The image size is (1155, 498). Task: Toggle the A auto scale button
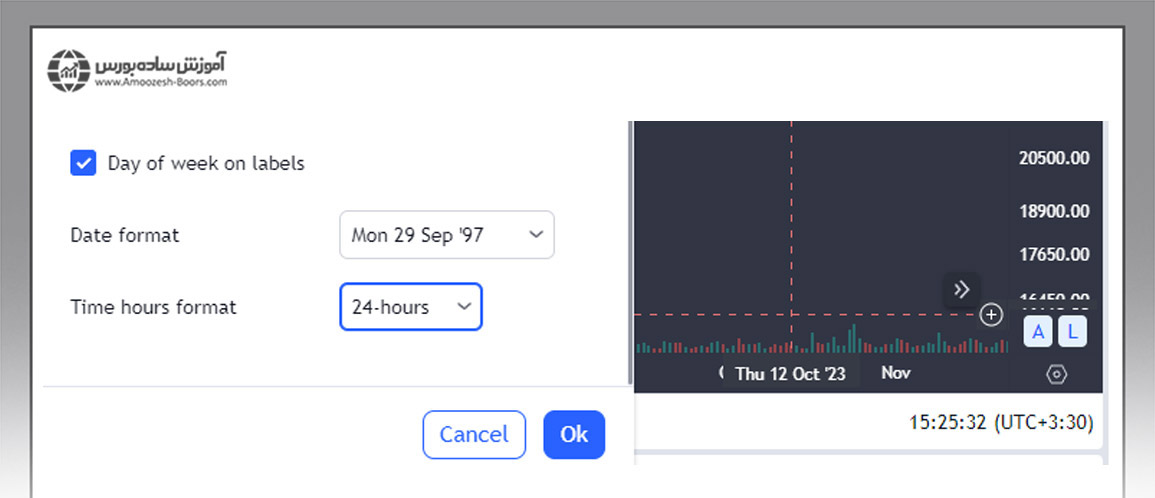[1038, 332]
